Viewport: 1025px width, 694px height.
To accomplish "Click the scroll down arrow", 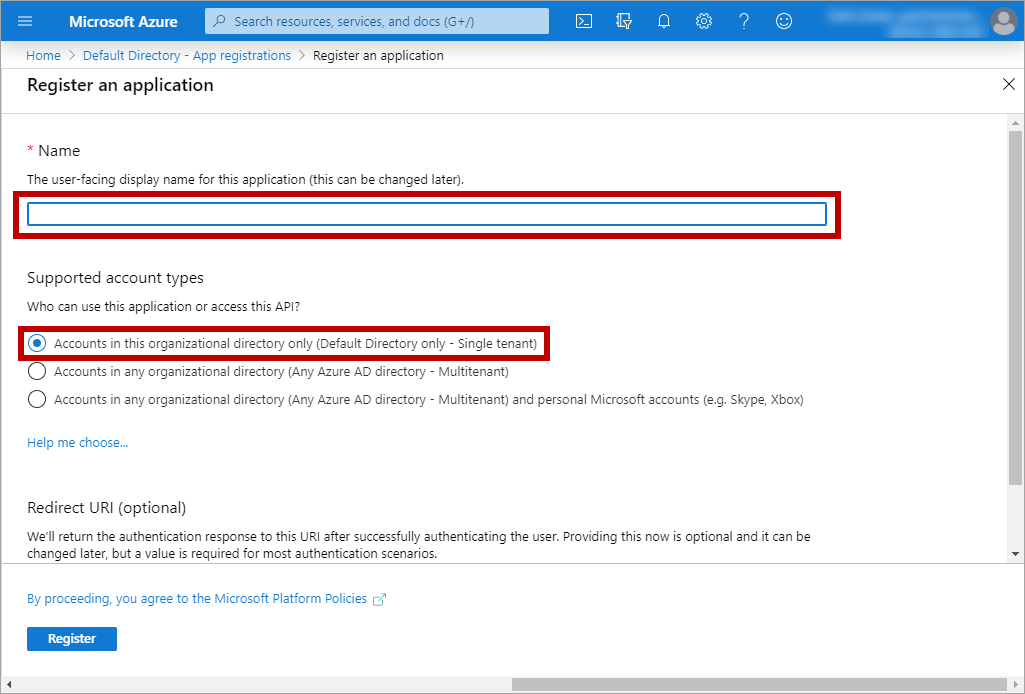I will [1015, 554].
